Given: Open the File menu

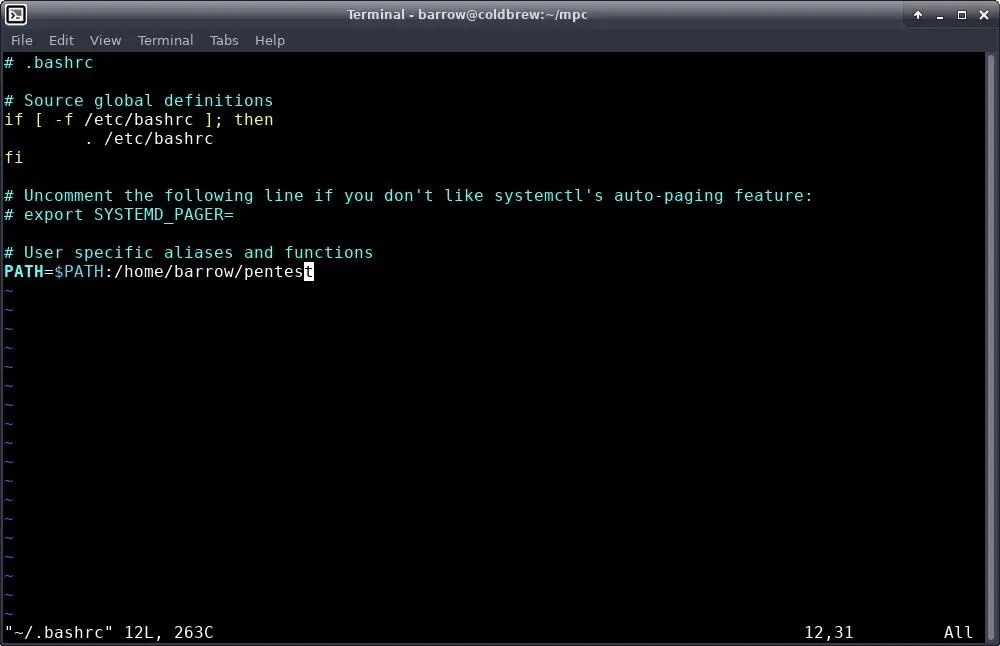Looking at the screenshot, I should [22, 40].
